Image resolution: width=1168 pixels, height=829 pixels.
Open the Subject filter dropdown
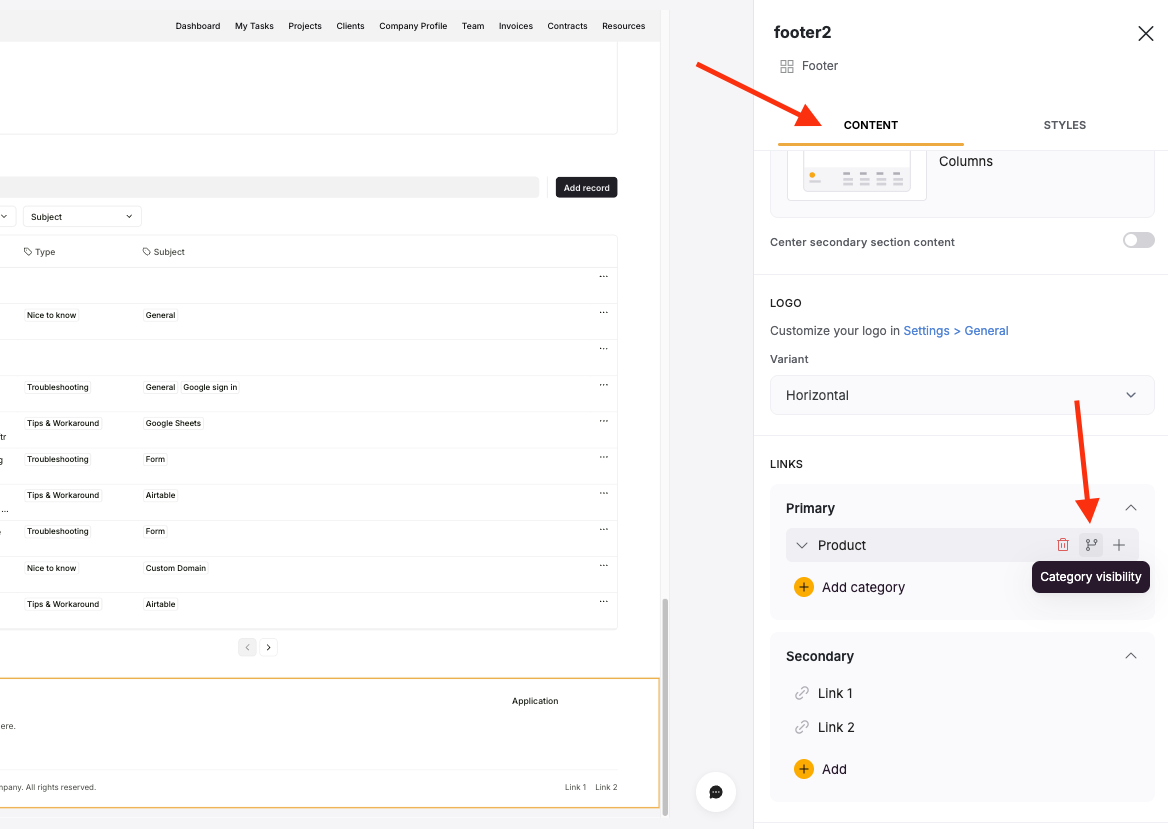[82, 217]
